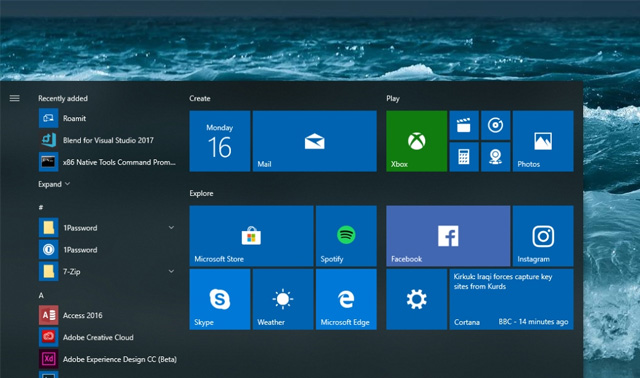Open the hamburger menu in Start
Viewport: 640px width, 378px height.
[15, 98]
